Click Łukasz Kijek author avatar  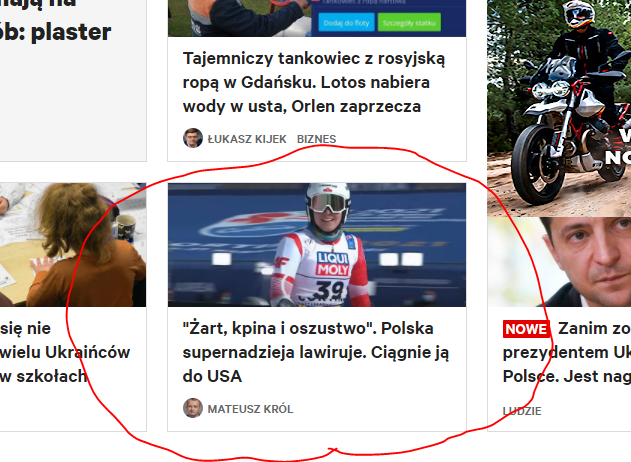pyautogui.click(x=193, y=138)
